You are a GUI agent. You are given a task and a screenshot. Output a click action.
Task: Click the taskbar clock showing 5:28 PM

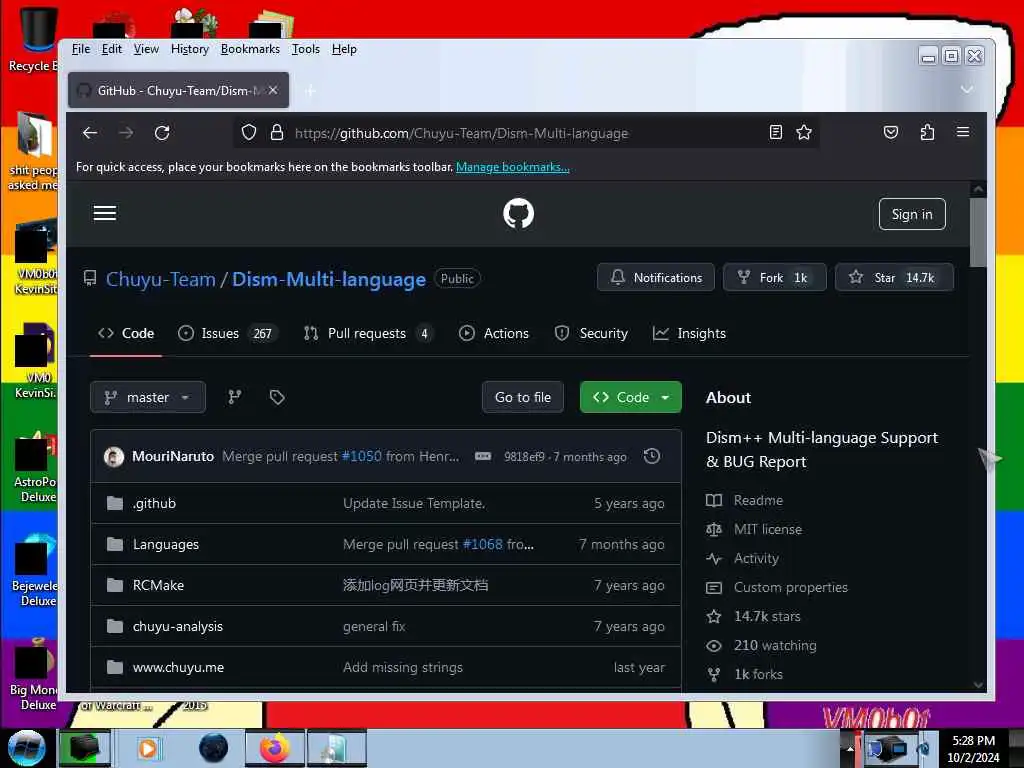click(973, 748)
